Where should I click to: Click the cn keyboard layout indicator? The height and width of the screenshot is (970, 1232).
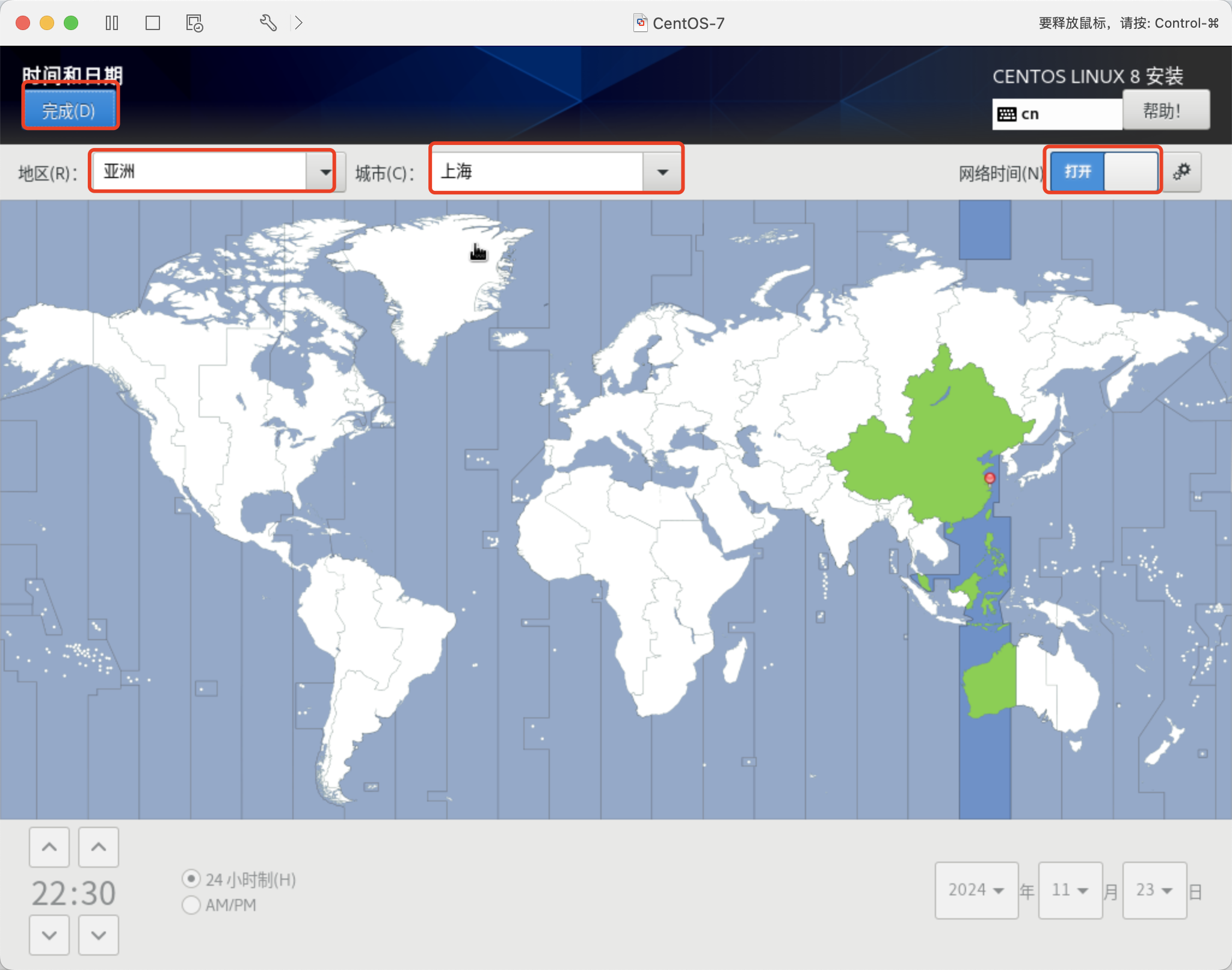[x=1057, y=114]
